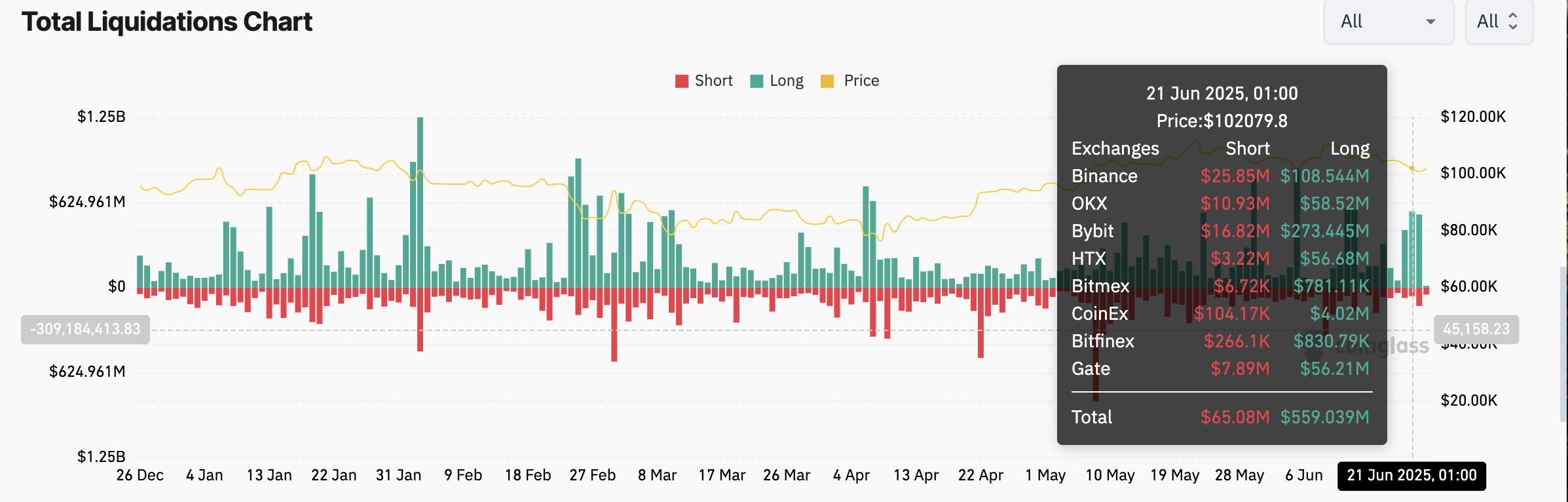This screenshot has width=1568, height=502.
Task: Click the green Long legend square icon
Action: pos(756,81)
